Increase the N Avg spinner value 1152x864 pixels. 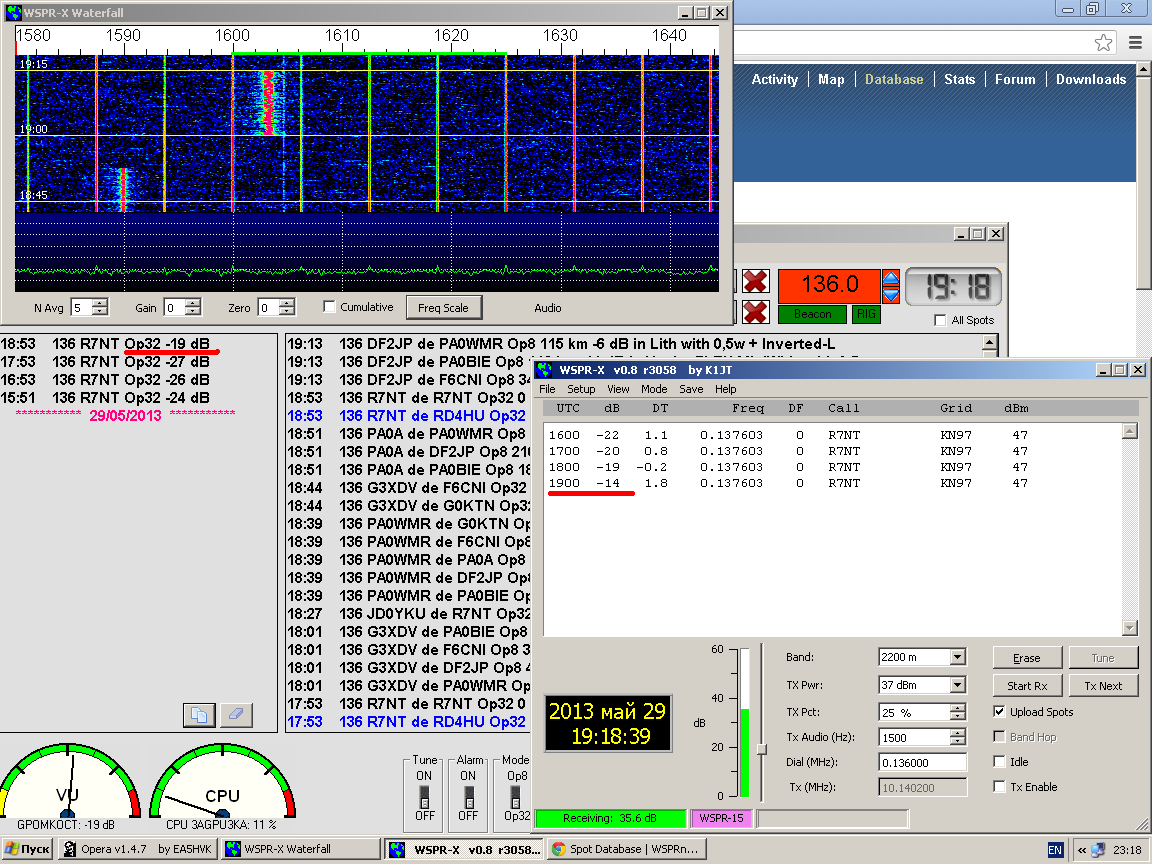coord(101,303)
